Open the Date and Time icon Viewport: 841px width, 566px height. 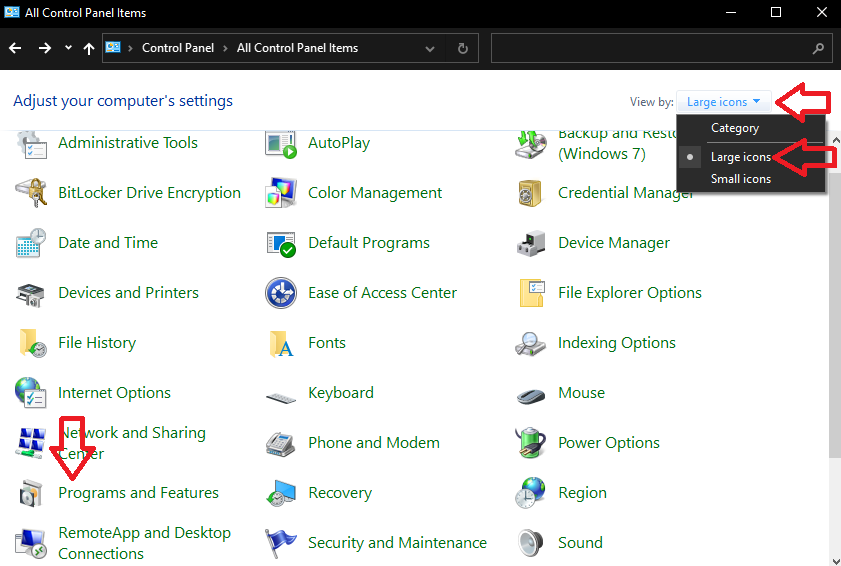[x=31, y=243]
